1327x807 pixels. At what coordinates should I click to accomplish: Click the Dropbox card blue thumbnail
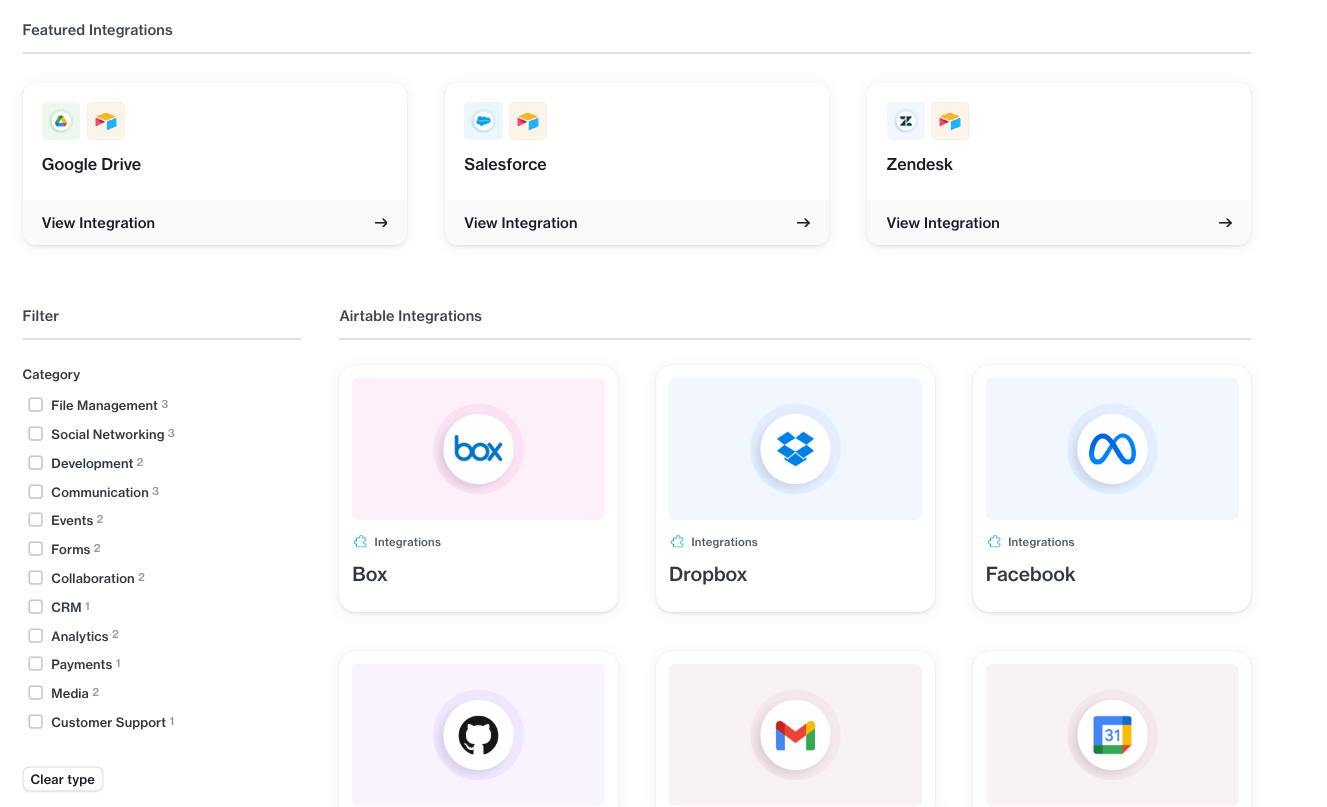(795, 449)
